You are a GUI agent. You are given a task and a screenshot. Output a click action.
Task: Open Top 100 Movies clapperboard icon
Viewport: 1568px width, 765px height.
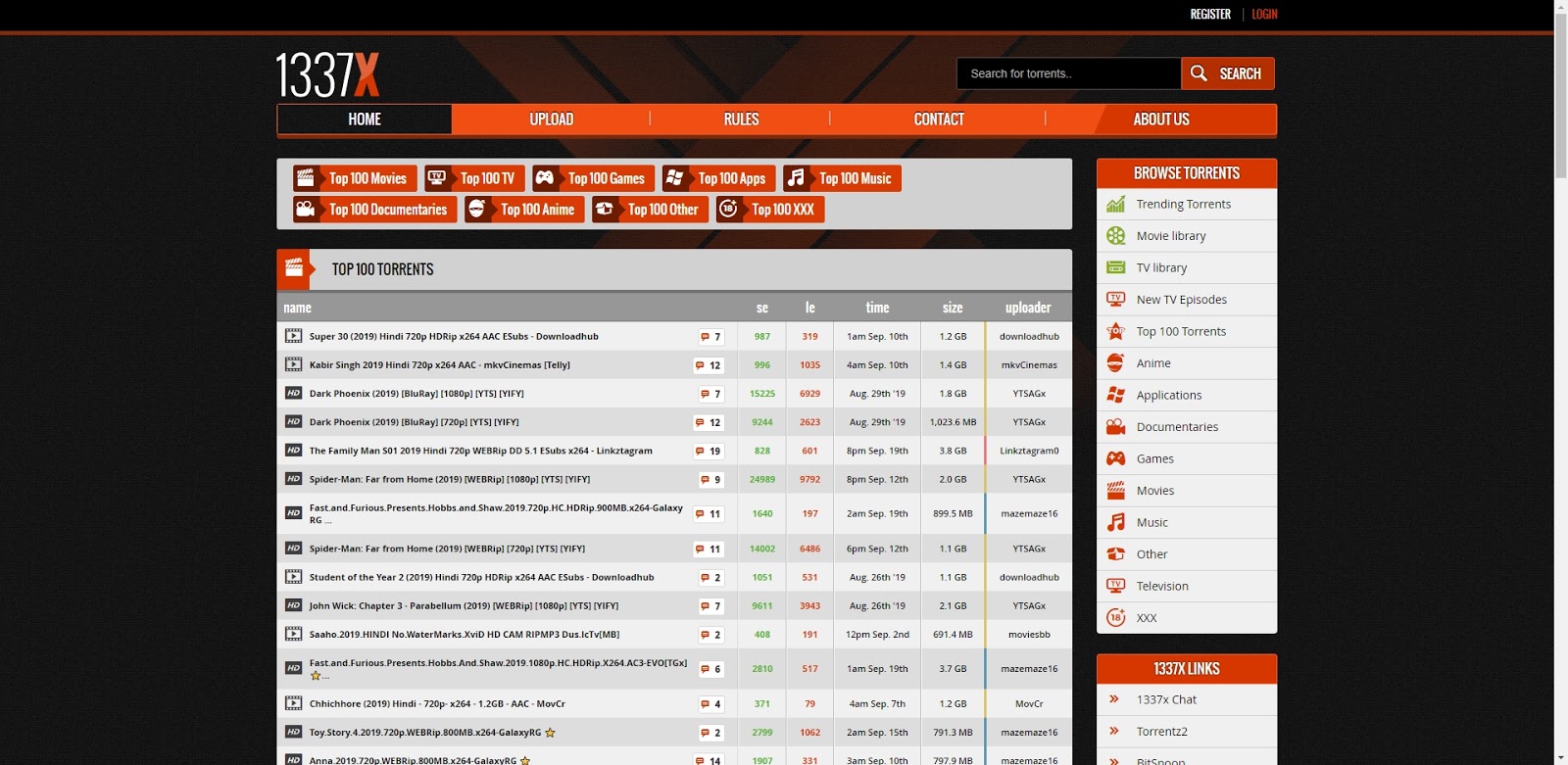point(306,178)
